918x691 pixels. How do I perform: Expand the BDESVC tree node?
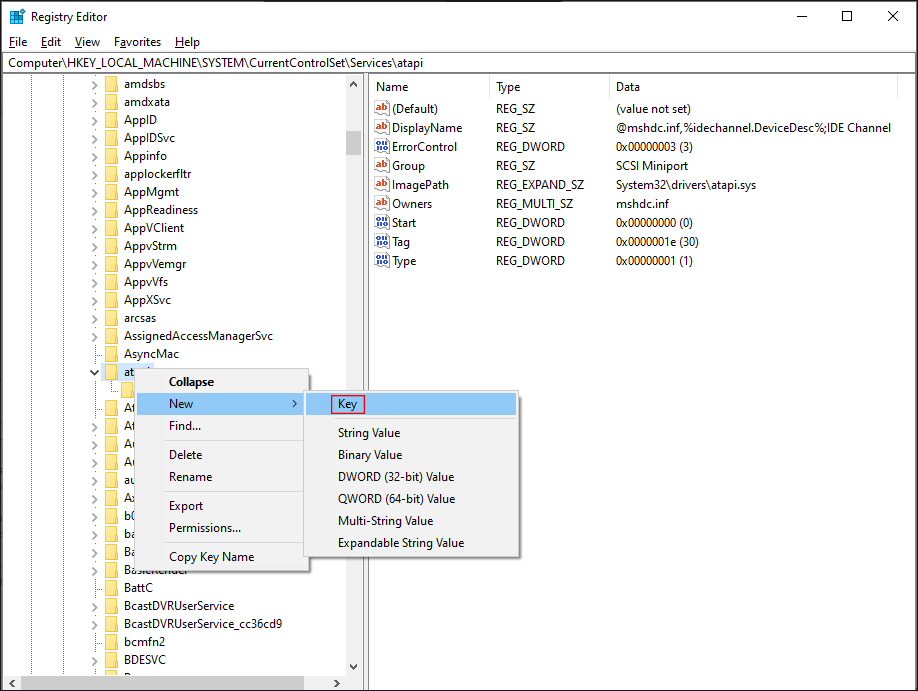coord(95,661)
